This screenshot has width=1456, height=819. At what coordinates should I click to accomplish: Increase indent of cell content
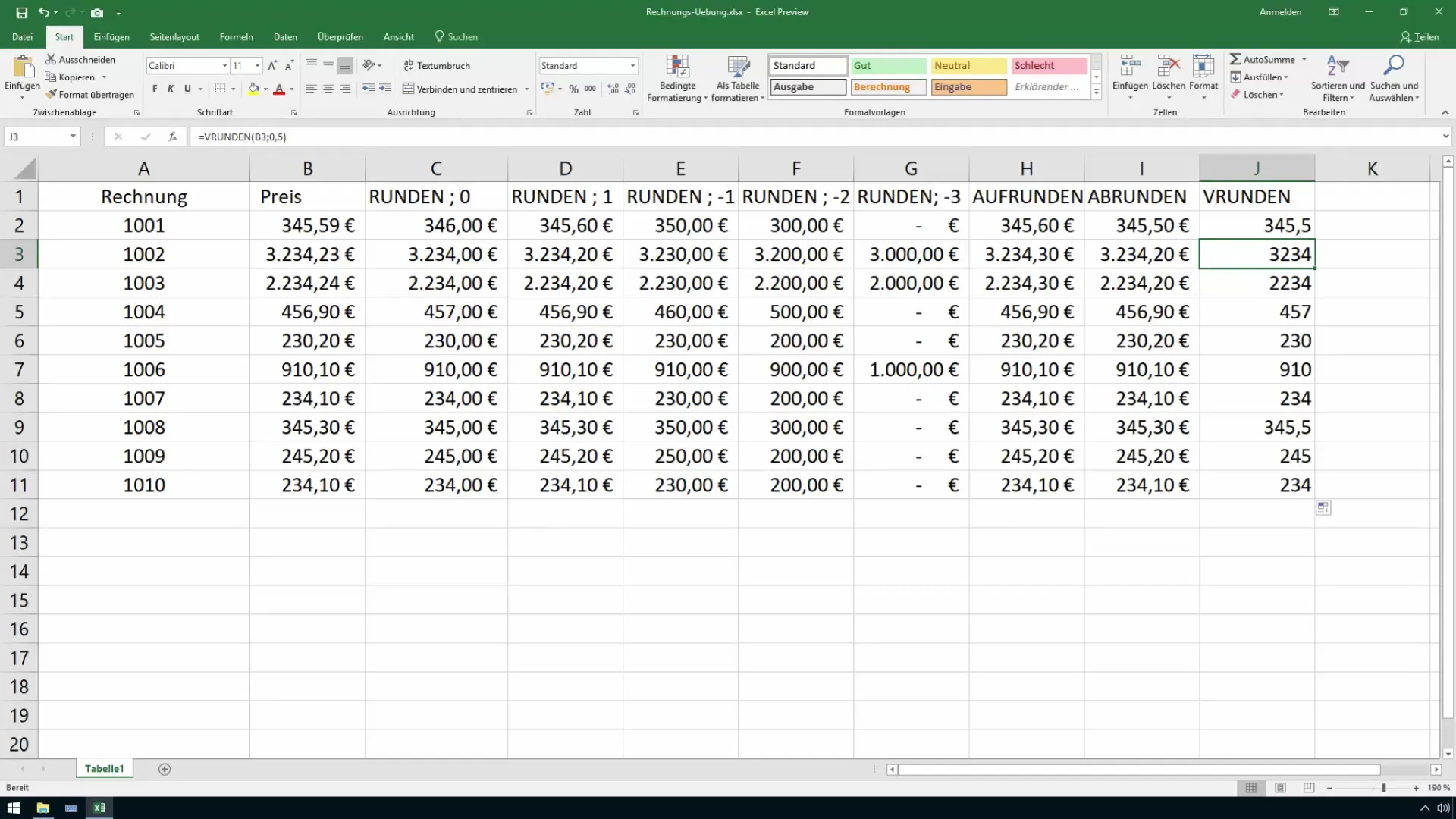pos(385,89)
